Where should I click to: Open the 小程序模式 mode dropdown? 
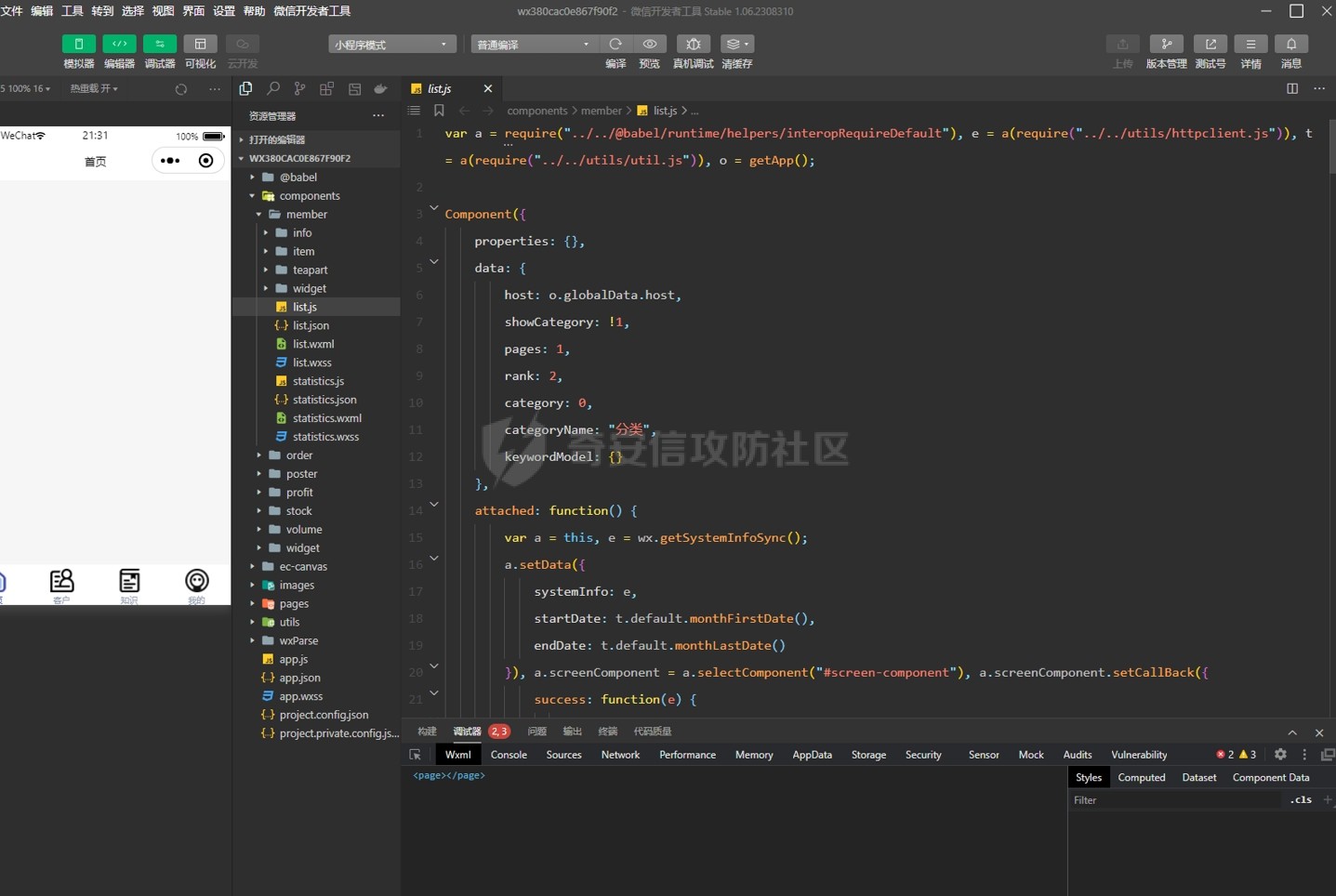(x=391, y=45)
